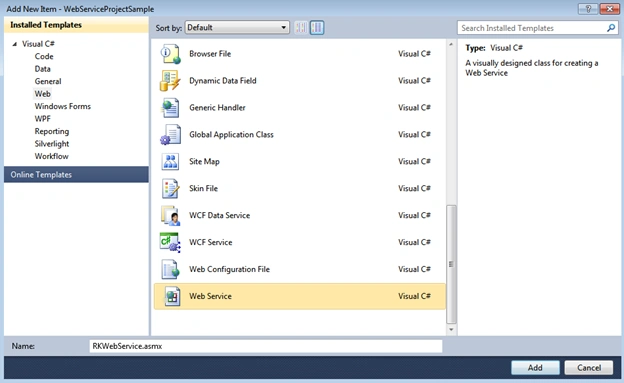
Task: Select the Skin File template icon
Action: (170, 189)
